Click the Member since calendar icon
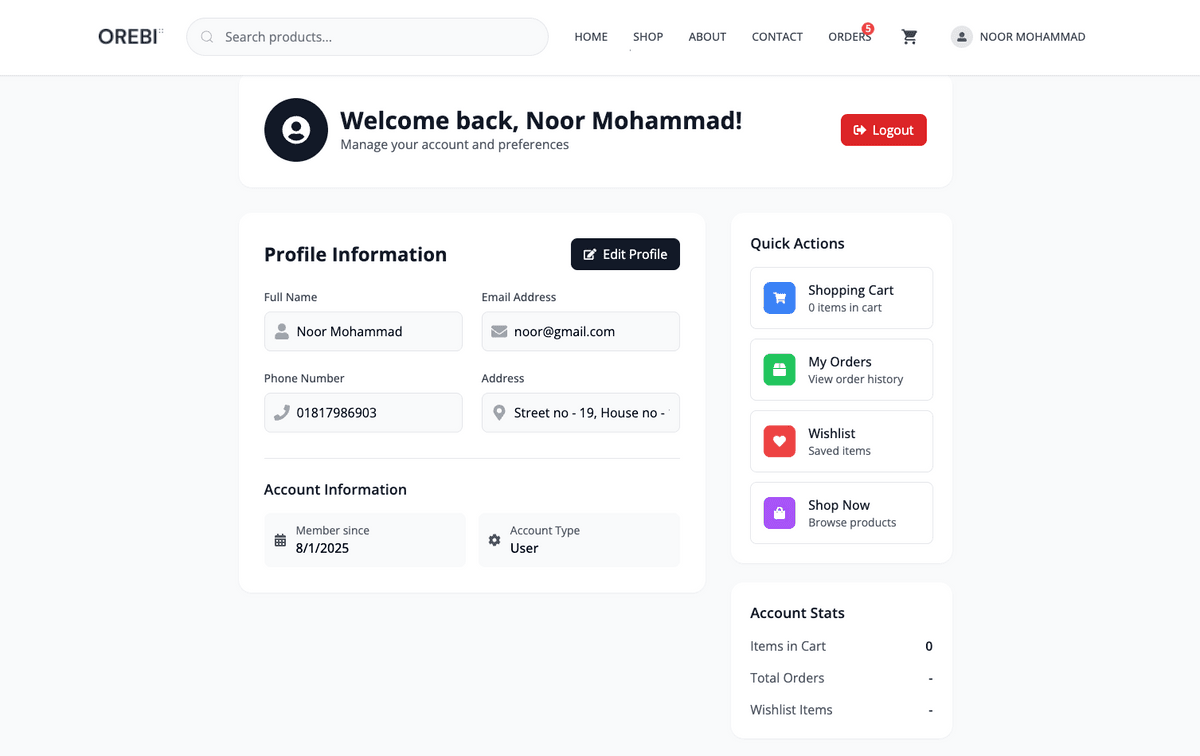 click(x=280, y=540)
